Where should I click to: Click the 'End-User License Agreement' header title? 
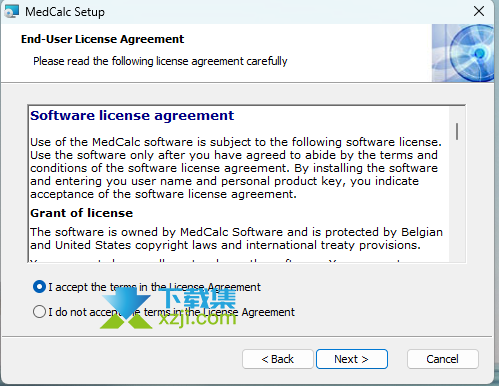(x=102, y=39)
